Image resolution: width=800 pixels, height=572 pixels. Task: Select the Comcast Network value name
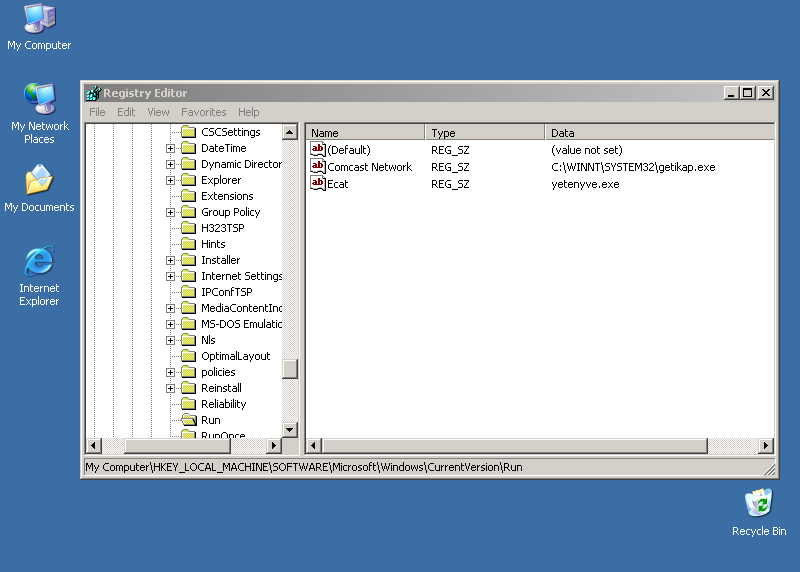coord(369,167)
